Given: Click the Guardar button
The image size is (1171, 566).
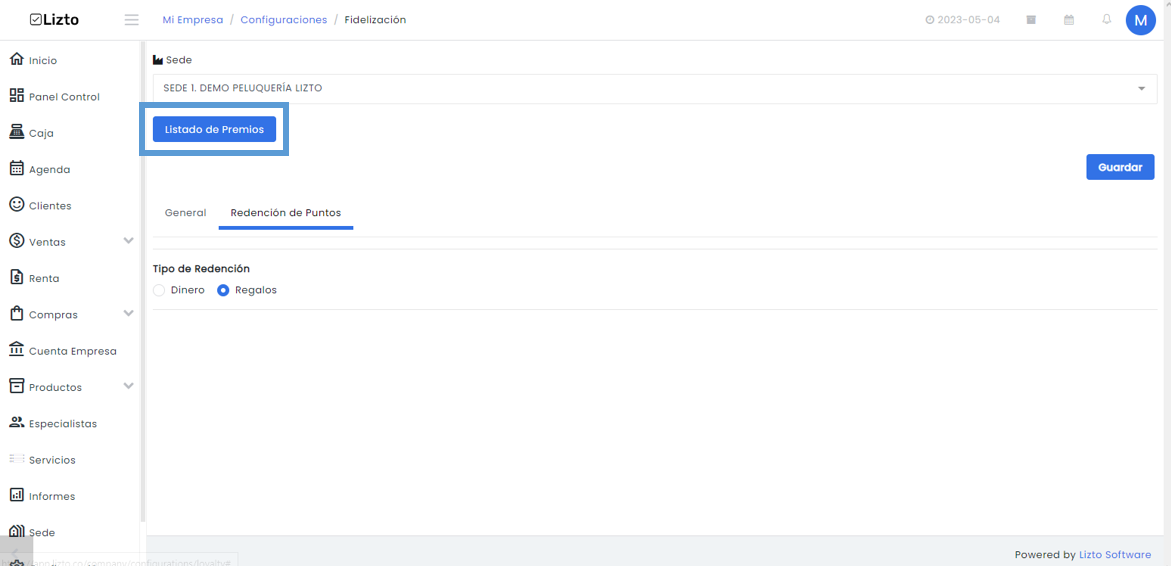Looking at the screenshot, I should (1120, 167).
